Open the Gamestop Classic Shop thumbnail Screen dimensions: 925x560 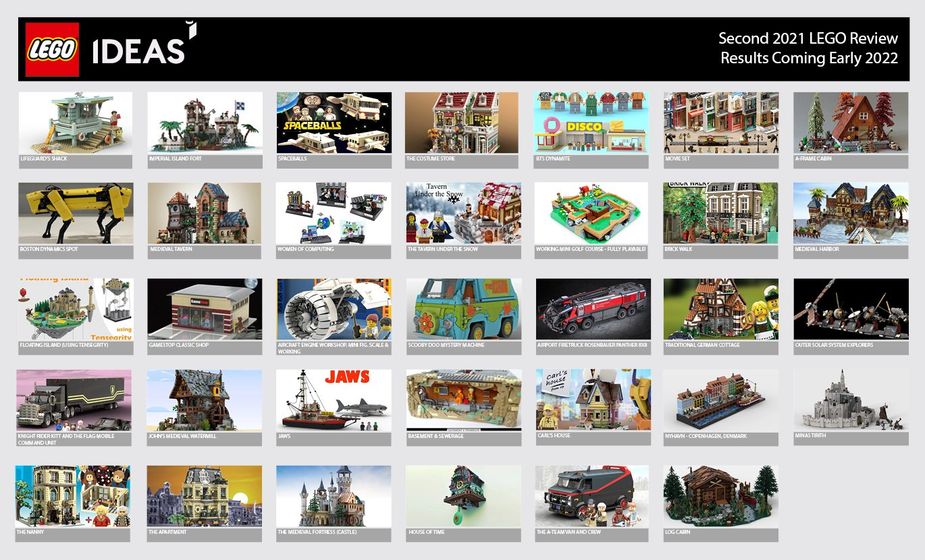click(204, 309)
